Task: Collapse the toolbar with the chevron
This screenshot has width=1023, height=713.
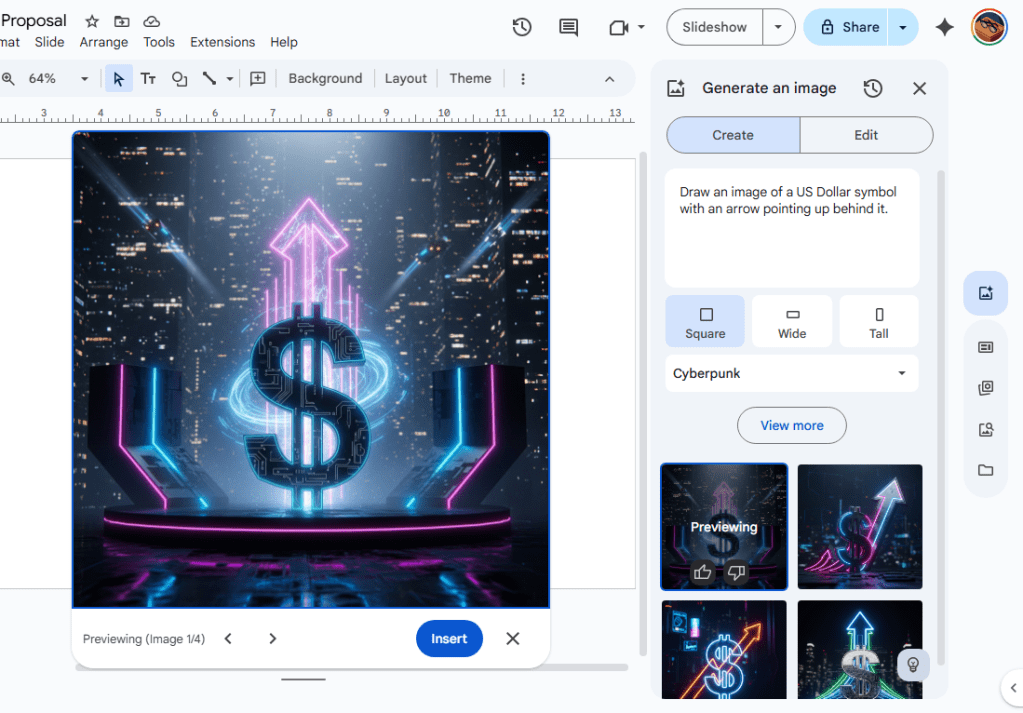Action: point(609,78)
